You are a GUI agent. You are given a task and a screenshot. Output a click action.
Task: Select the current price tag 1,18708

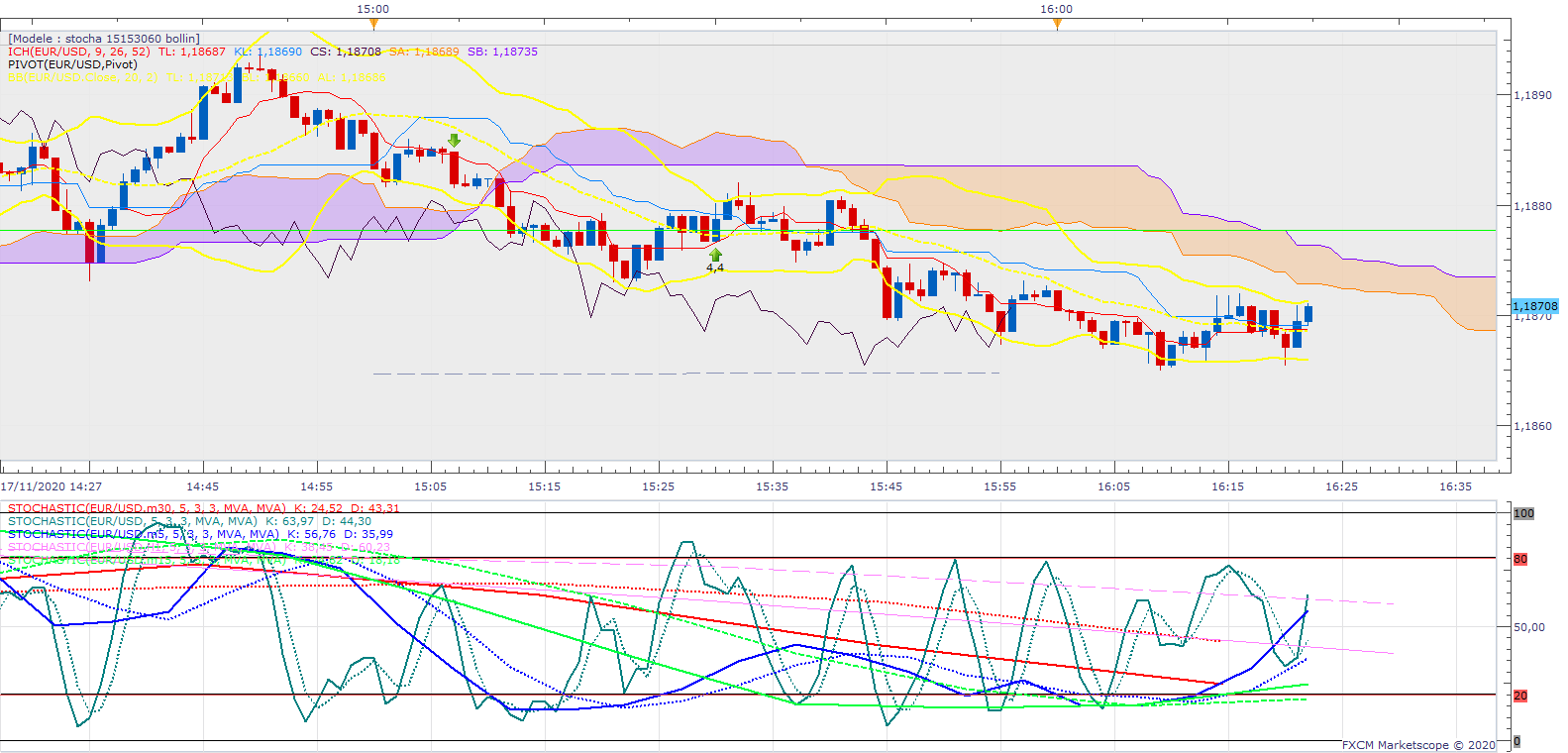pos(1535,307)
